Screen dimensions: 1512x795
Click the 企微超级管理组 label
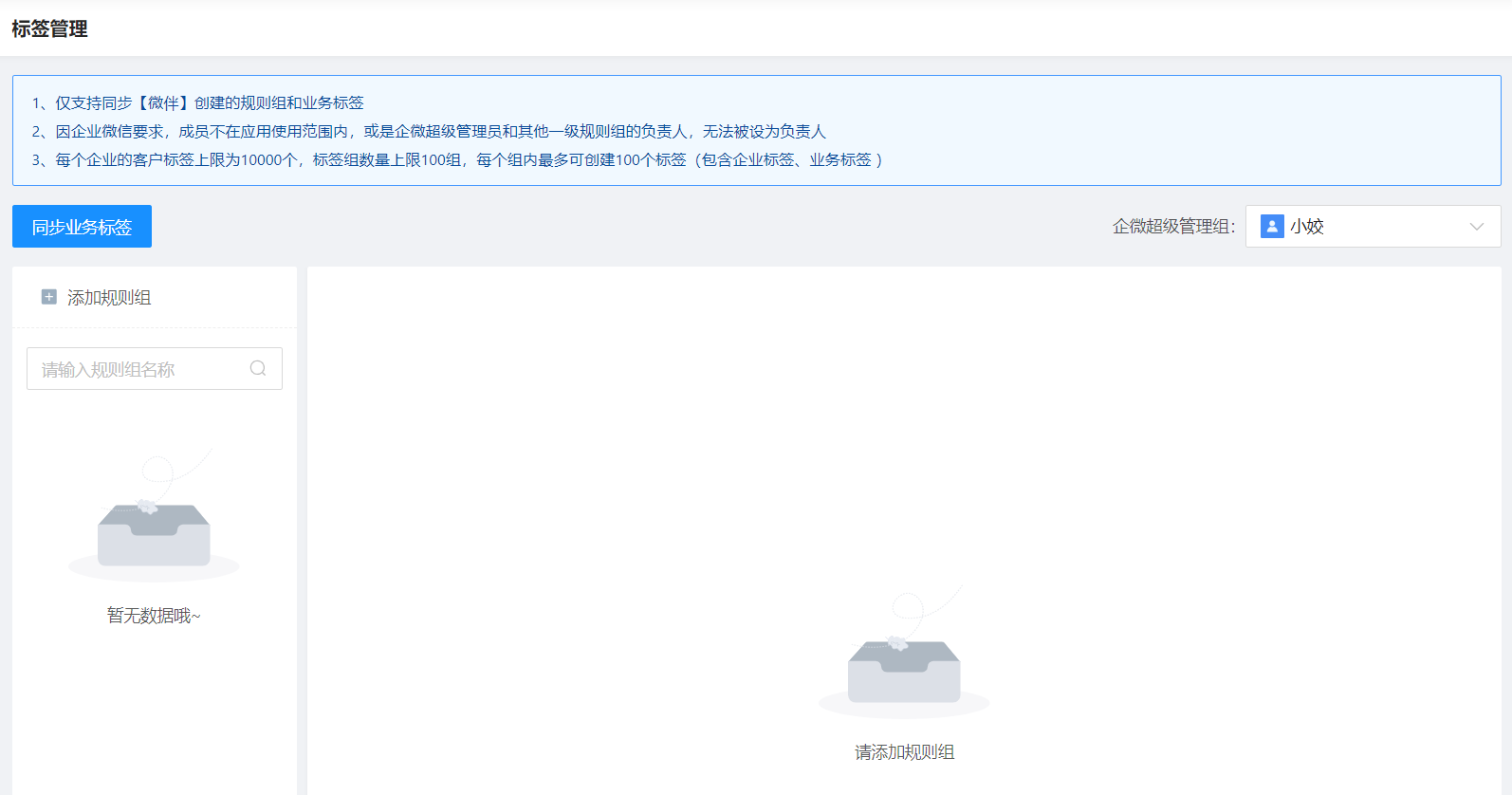tap(1173, 227)
